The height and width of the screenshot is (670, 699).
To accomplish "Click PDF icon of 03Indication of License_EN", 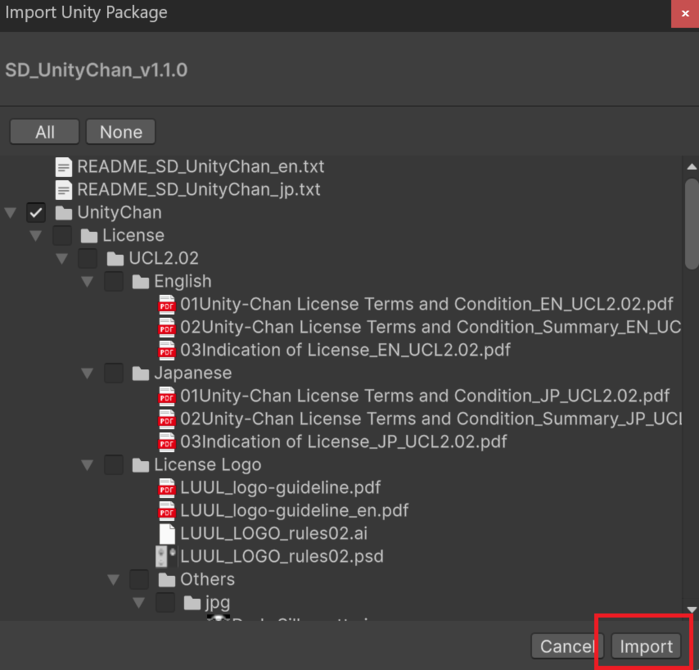I will [x=167, y=350].
